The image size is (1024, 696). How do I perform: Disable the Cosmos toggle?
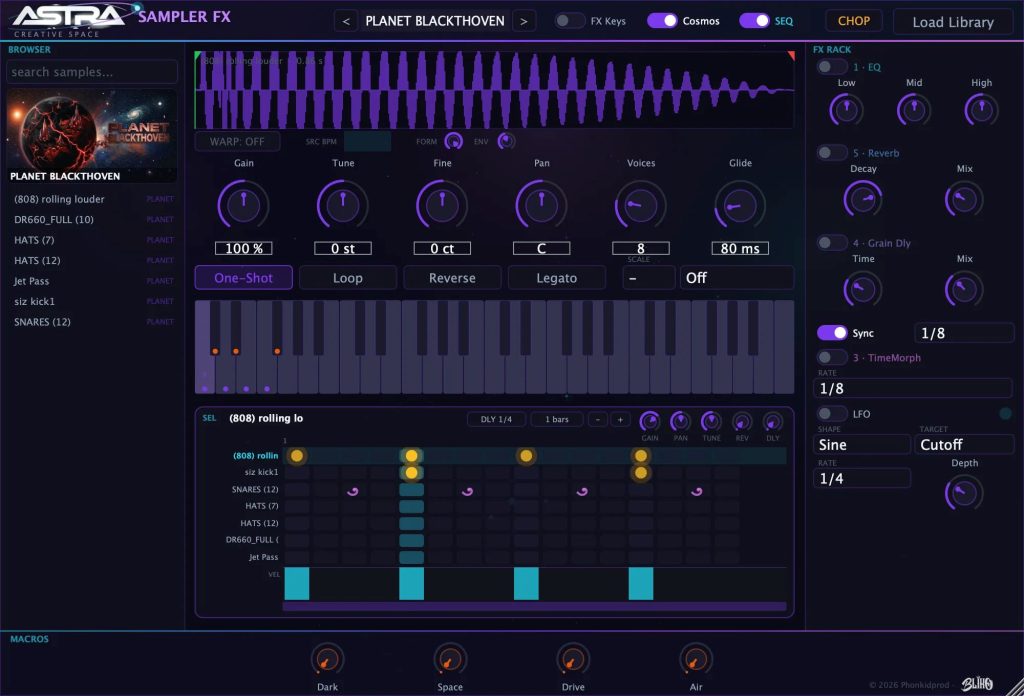click(662, 21)
